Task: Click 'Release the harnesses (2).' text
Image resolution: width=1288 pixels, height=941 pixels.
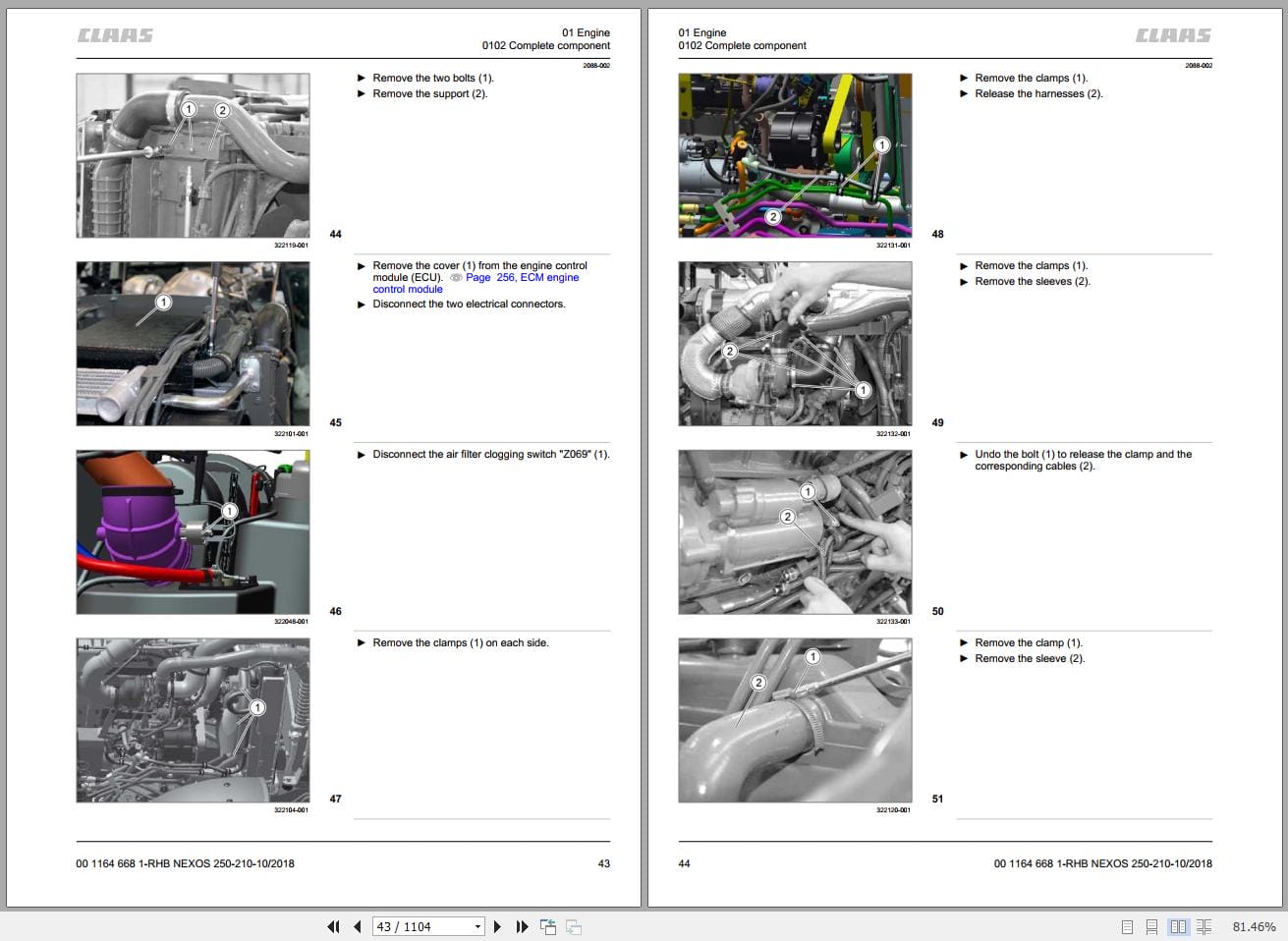Action: 1038,93
